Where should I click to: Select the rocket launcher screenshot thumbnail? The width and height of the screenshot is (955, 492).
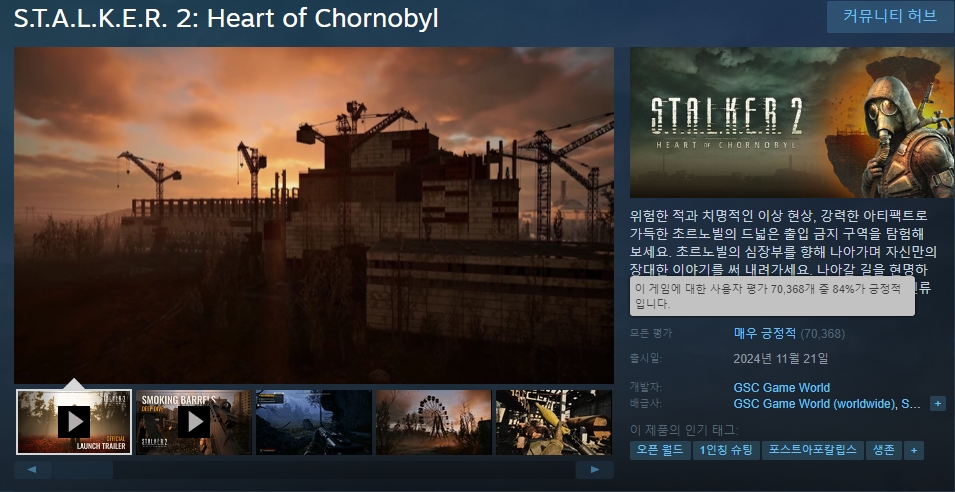[x=554, y=422]
